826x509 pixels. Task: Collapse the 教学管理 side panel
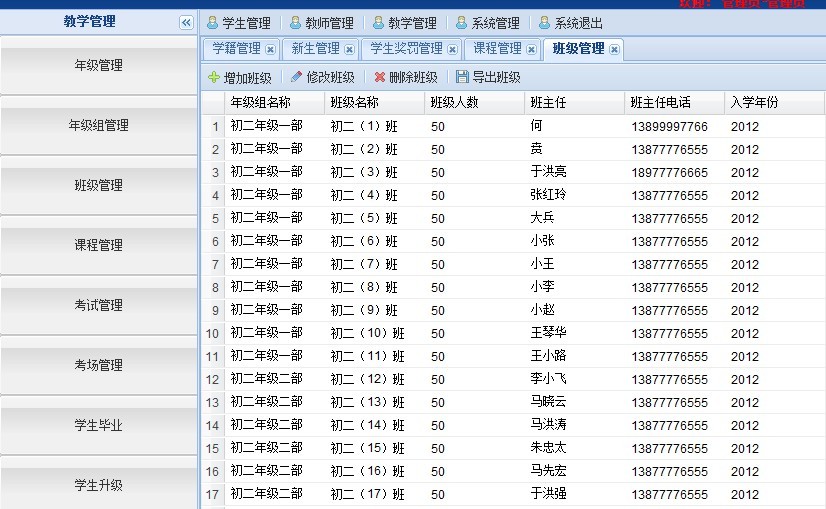[x=186, y=23]
